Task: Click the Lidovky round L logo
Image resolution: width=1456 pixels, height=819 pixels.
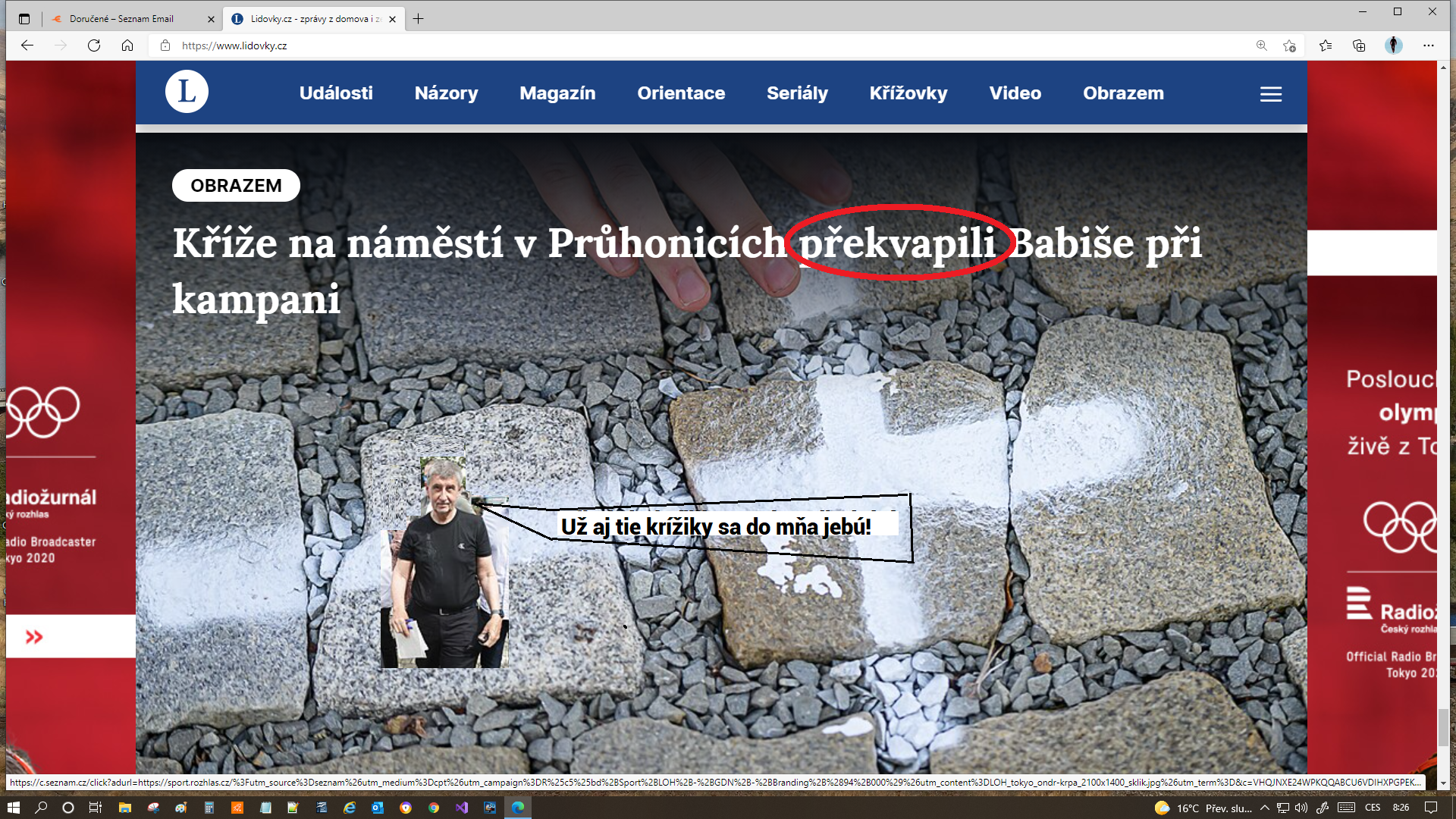Action: [187, 93]
